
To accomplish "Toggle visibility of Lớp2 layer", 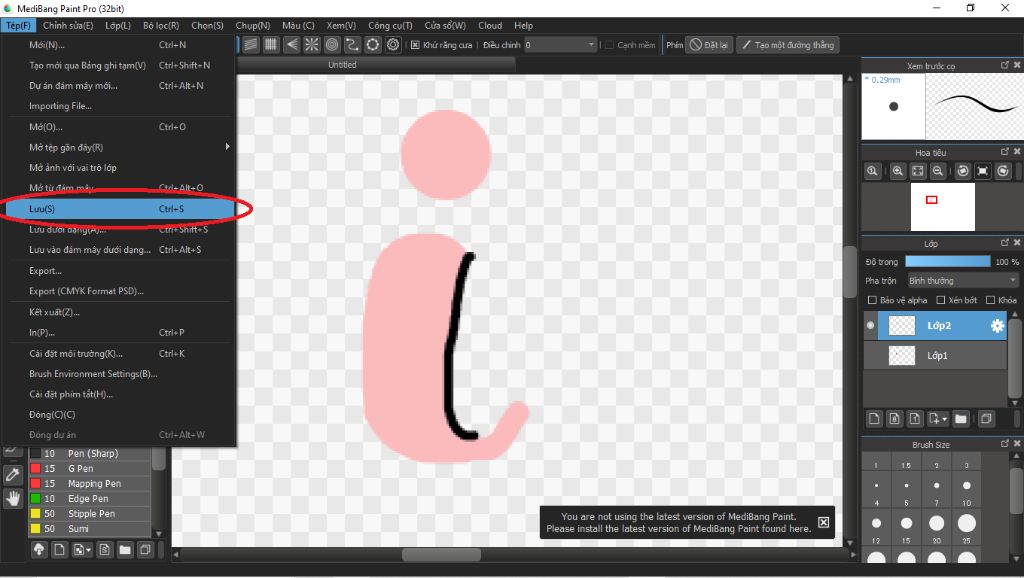I will coord(870,325).
